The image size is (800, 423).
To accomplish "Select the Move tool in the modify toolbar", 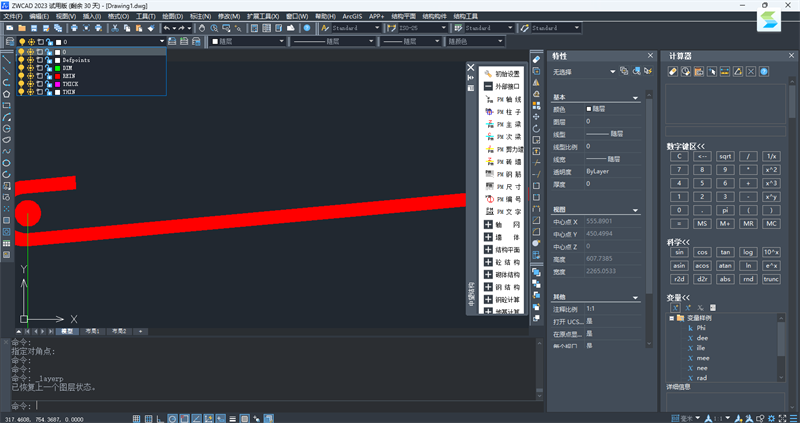I will [x=536, y=117].
